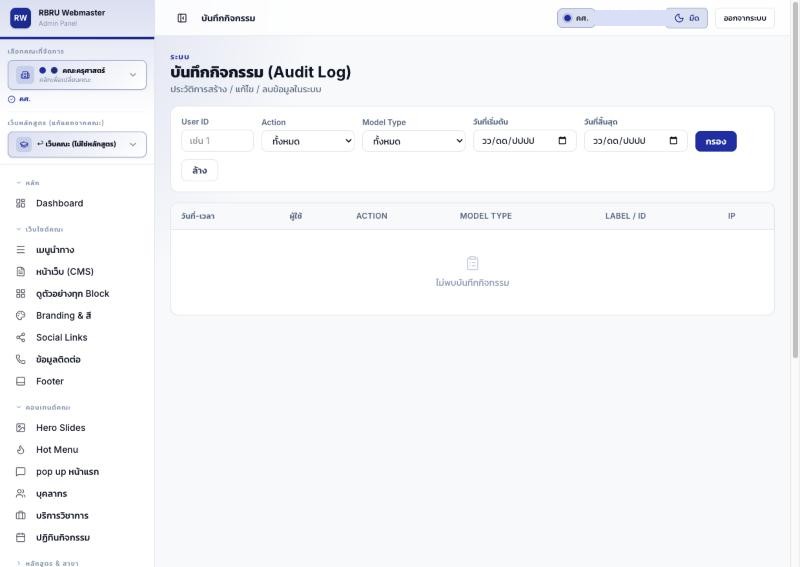Image resolution: width=800 pixels, height=567 pixels.
Task: Click into the User ID input field
Action: (217, 141)
